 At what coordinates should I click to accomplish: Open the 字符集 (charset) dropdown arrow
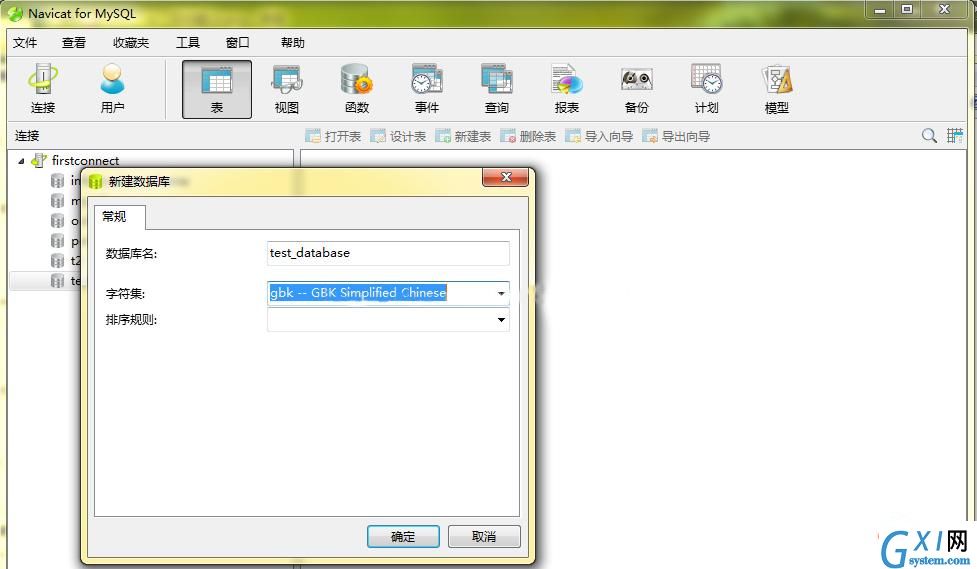501,293
